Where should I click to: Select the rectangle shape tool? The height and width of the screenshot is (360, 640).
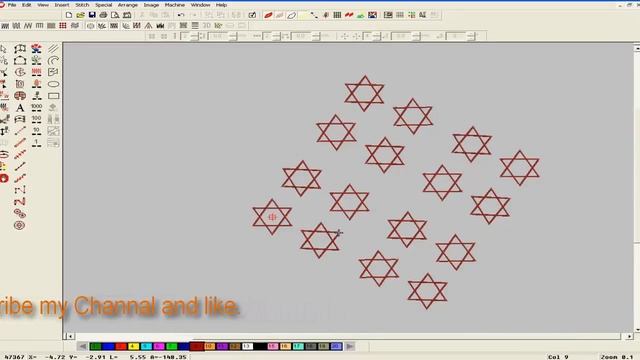53,96
